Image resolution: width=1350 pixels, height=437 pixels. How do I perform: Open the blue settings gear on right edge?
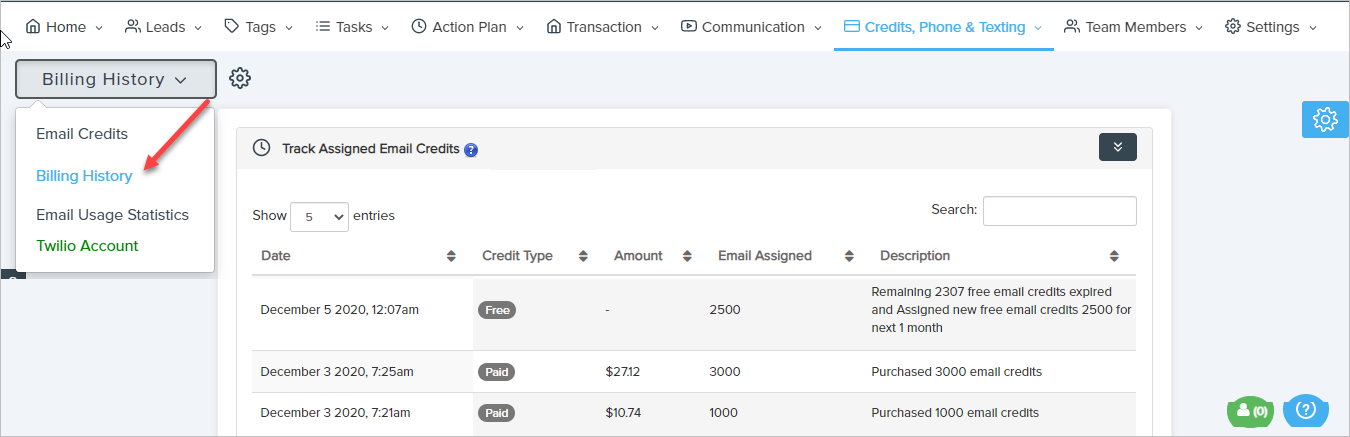(x=1325, y=120)
